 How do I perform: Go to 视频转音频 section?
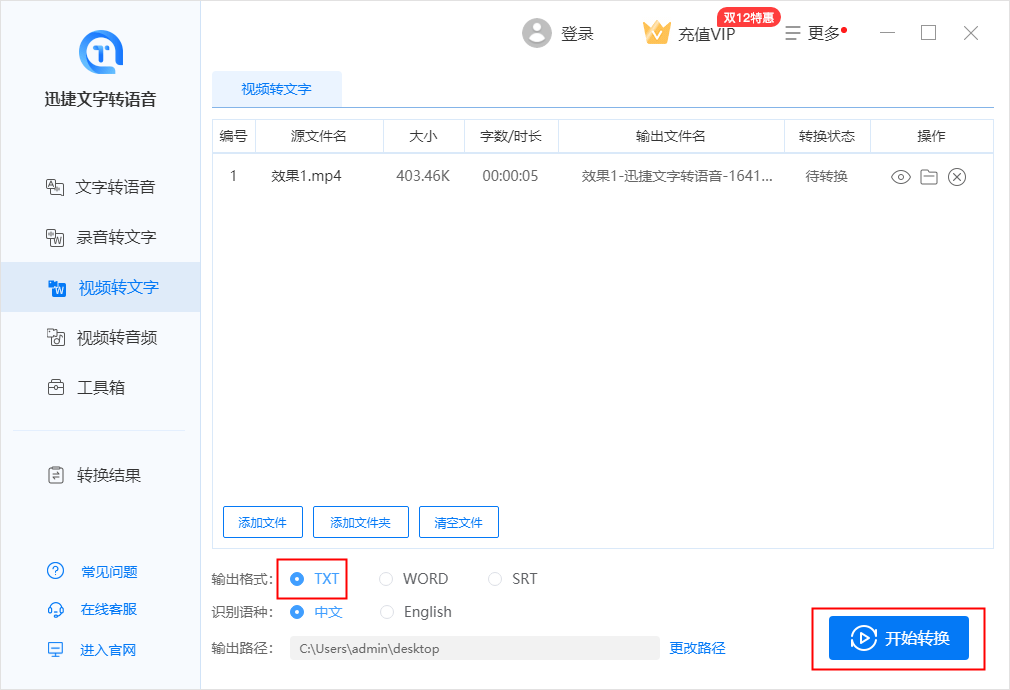pyautogui.click(x=115, y=337)
